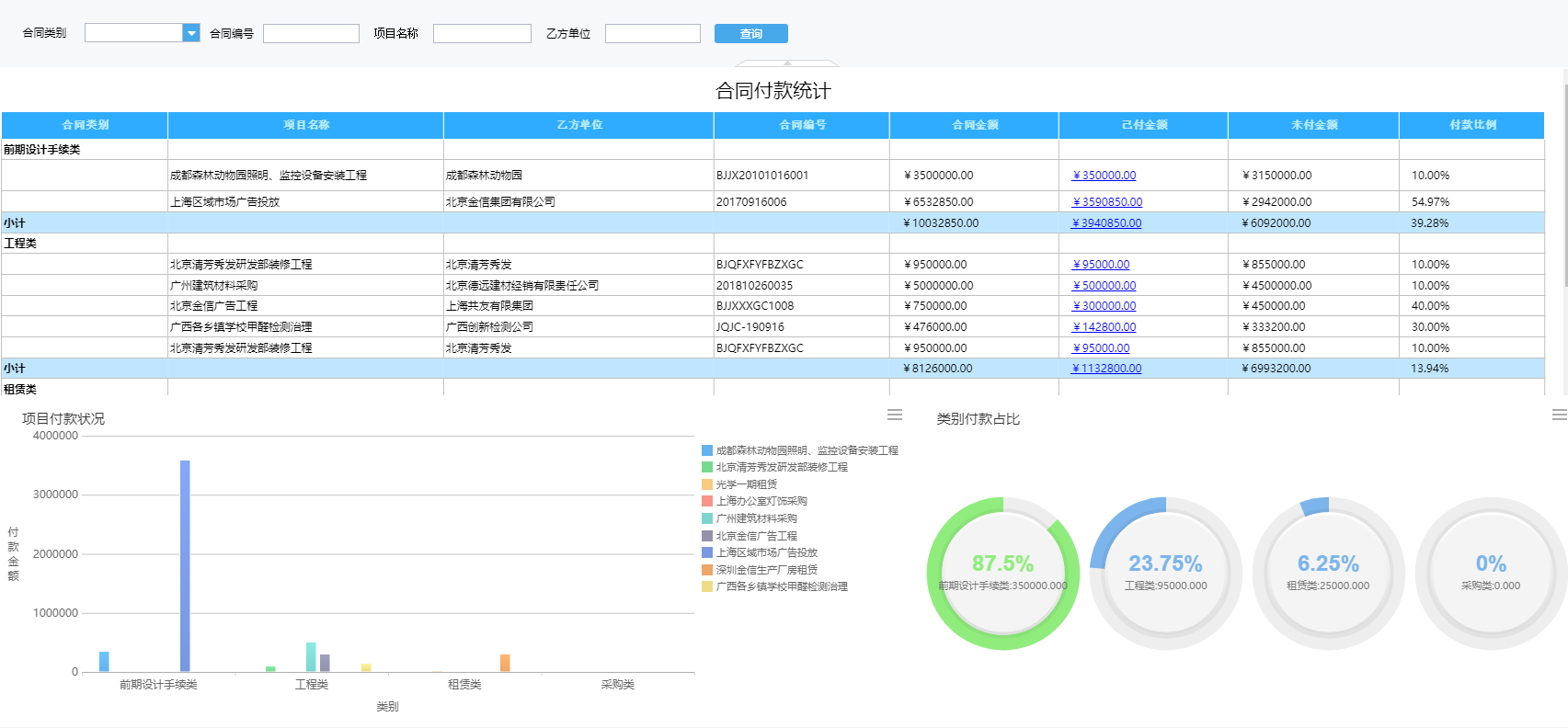The image size is (1568, 728).
Task: Click the 合同金额 column header
Action: tap(974, 125)
